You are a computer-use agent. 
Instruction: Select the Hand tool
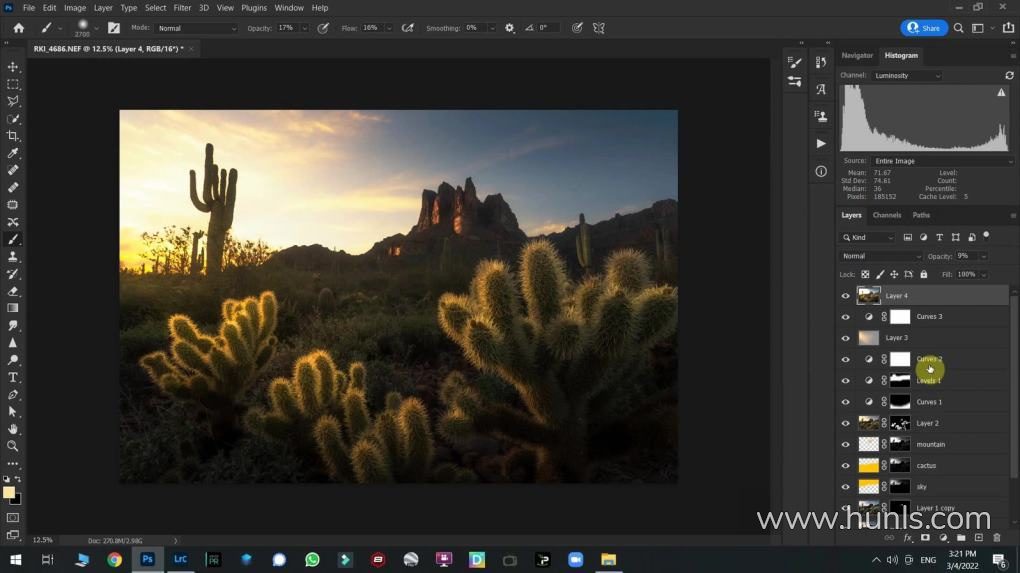pyautogui.click(x=13, y=429)
